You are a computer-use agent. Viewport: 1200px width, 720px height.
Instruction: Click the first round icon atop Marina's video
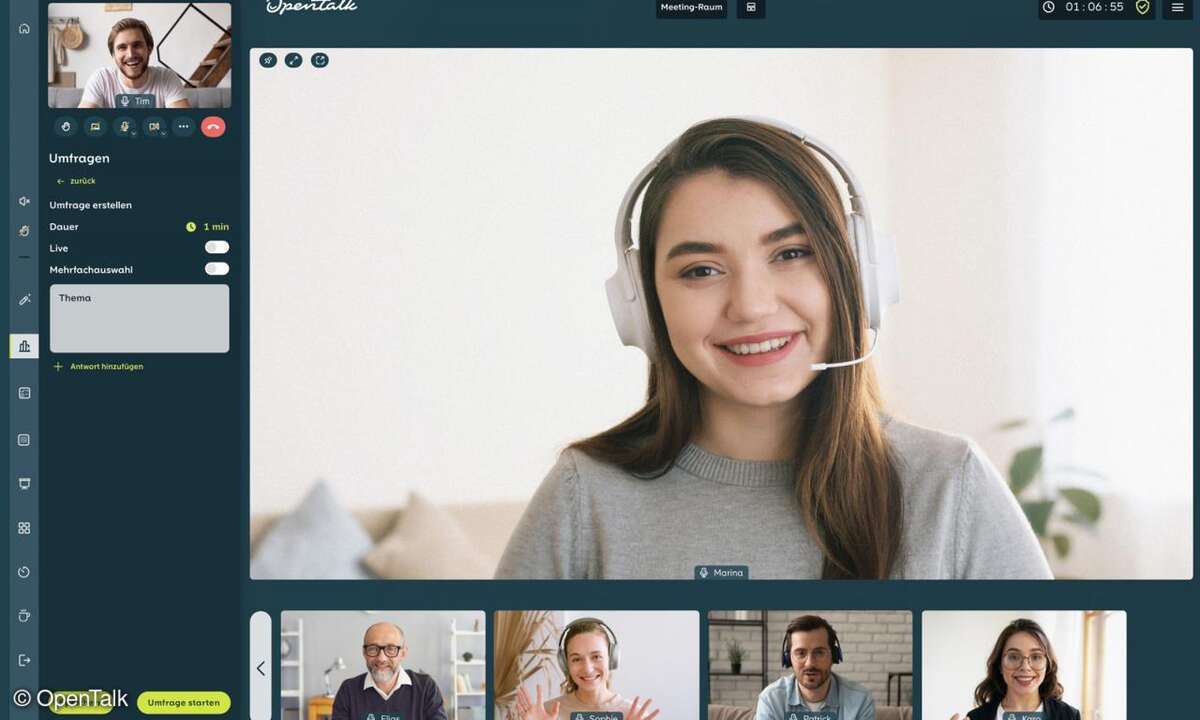268,60
